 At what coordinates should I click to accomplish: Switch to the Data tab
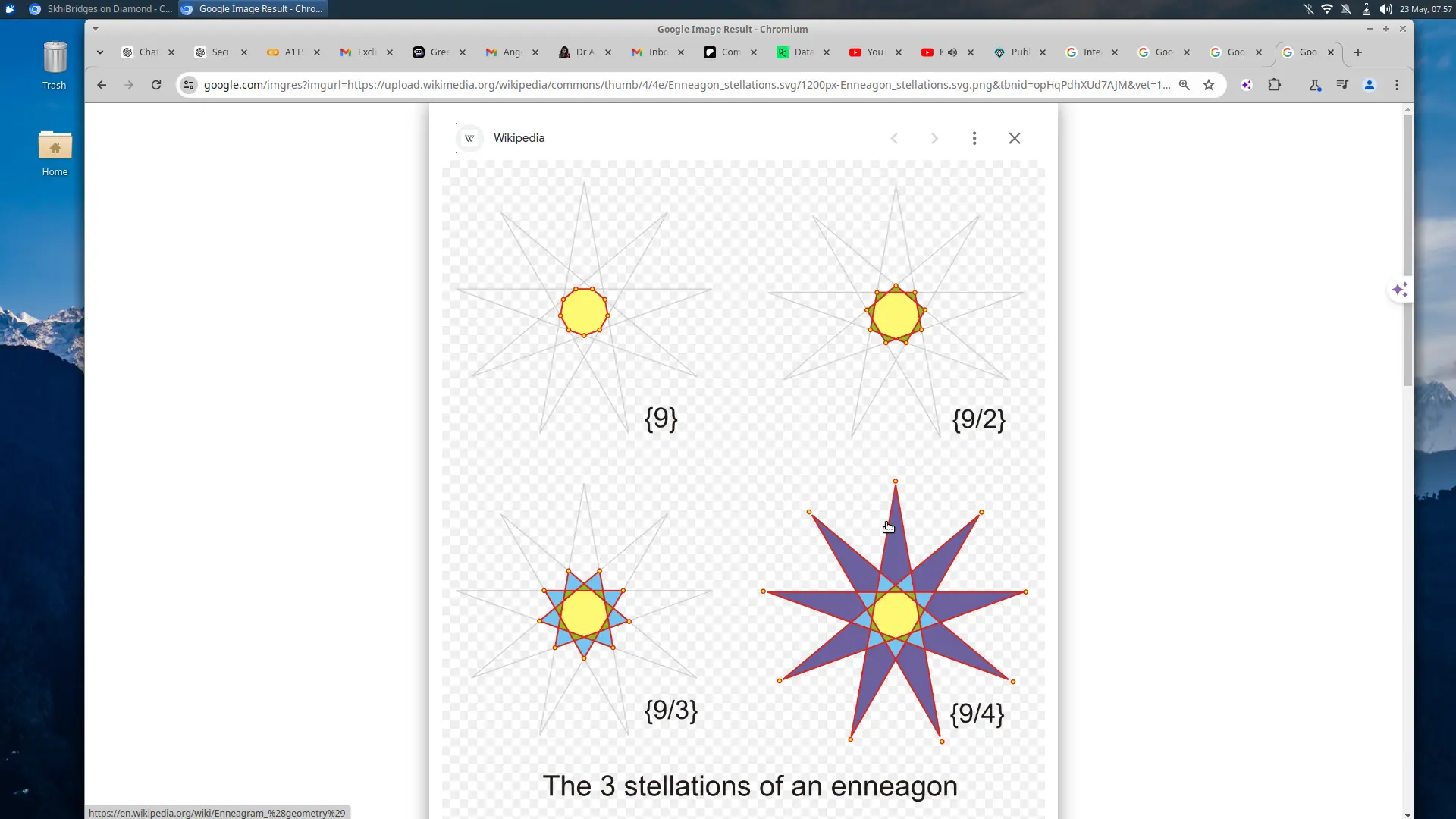[802, 52]
